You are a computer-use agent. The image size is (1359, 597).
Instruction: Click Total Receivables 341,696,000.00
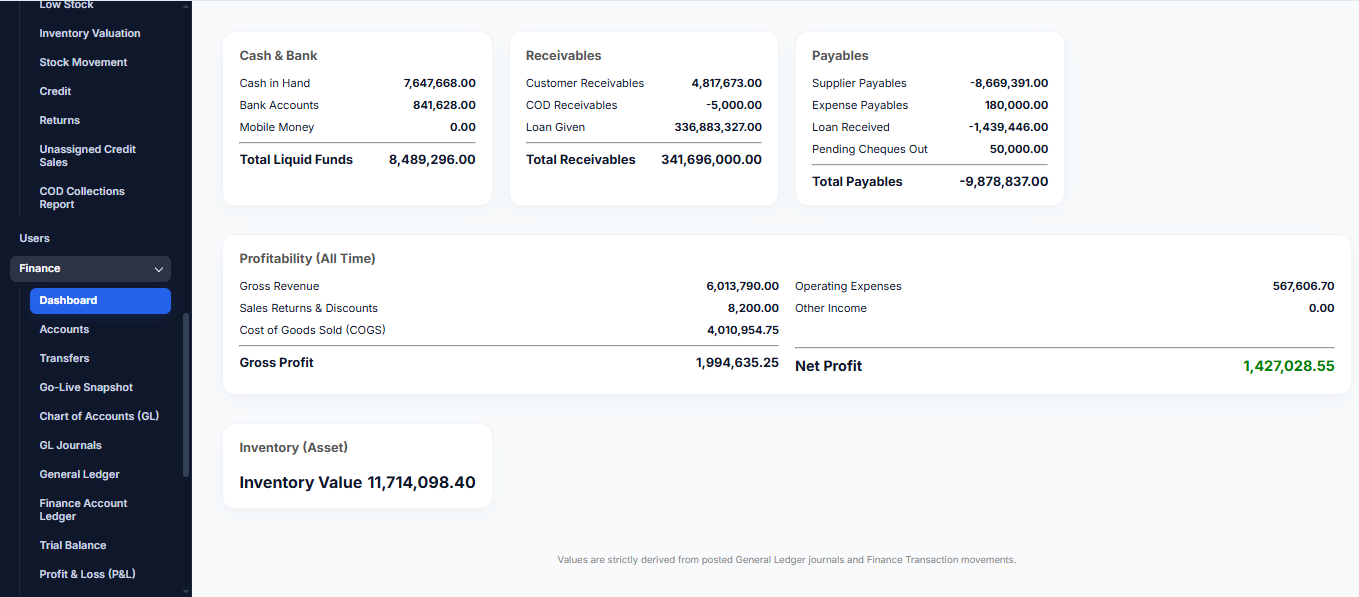(x=711, y=159)
